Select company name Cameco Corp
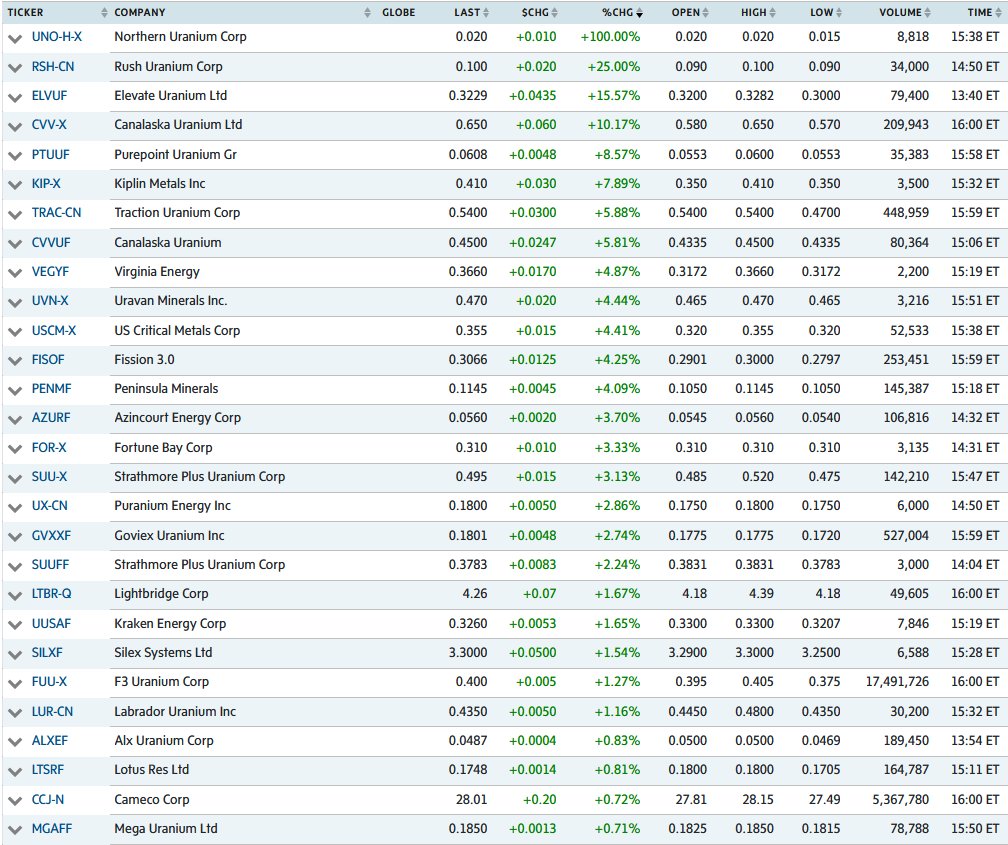 click(x=152, y=800)
